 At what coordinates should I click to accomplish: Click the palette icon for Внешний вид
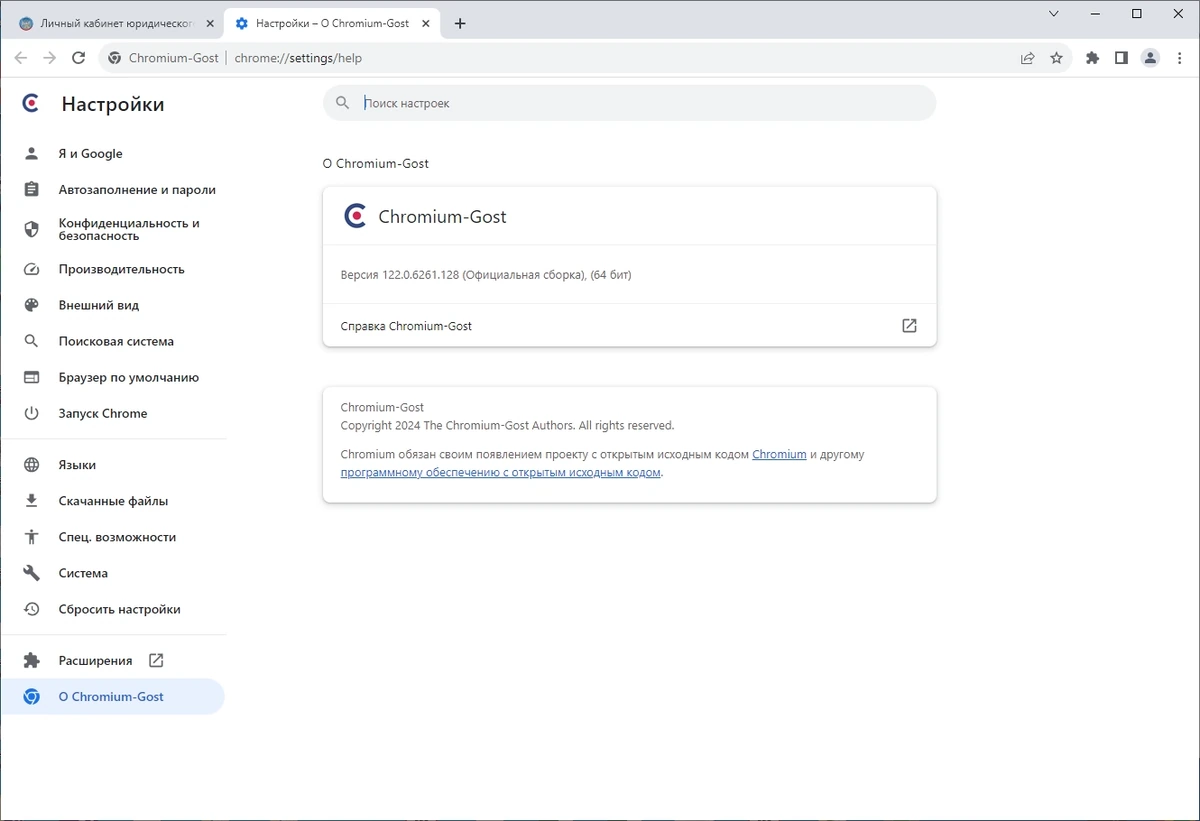point(31,305)
